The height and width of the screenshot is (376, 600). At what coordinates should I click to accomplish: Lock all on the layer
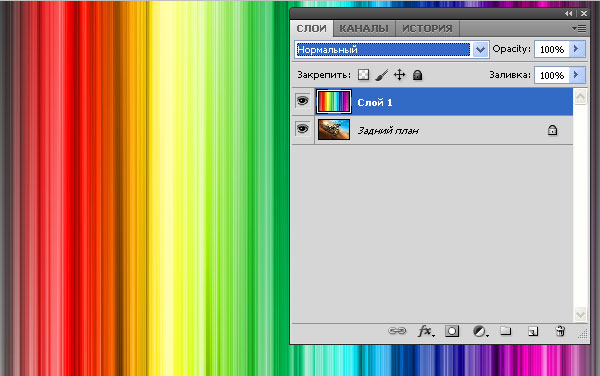click(x=417, y=75)
